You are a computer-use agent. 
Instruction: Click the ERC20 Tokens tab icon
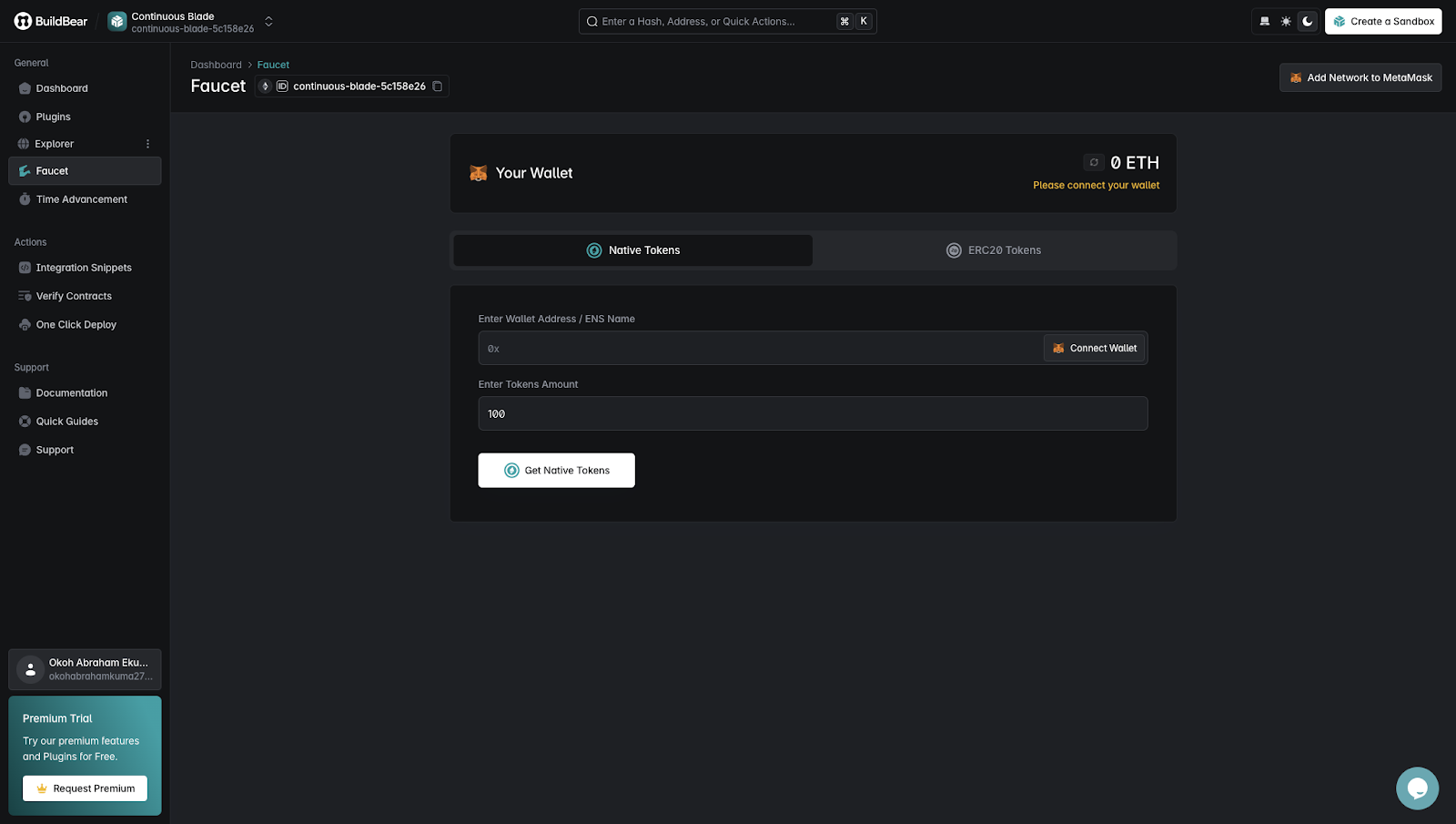point(954,250)
